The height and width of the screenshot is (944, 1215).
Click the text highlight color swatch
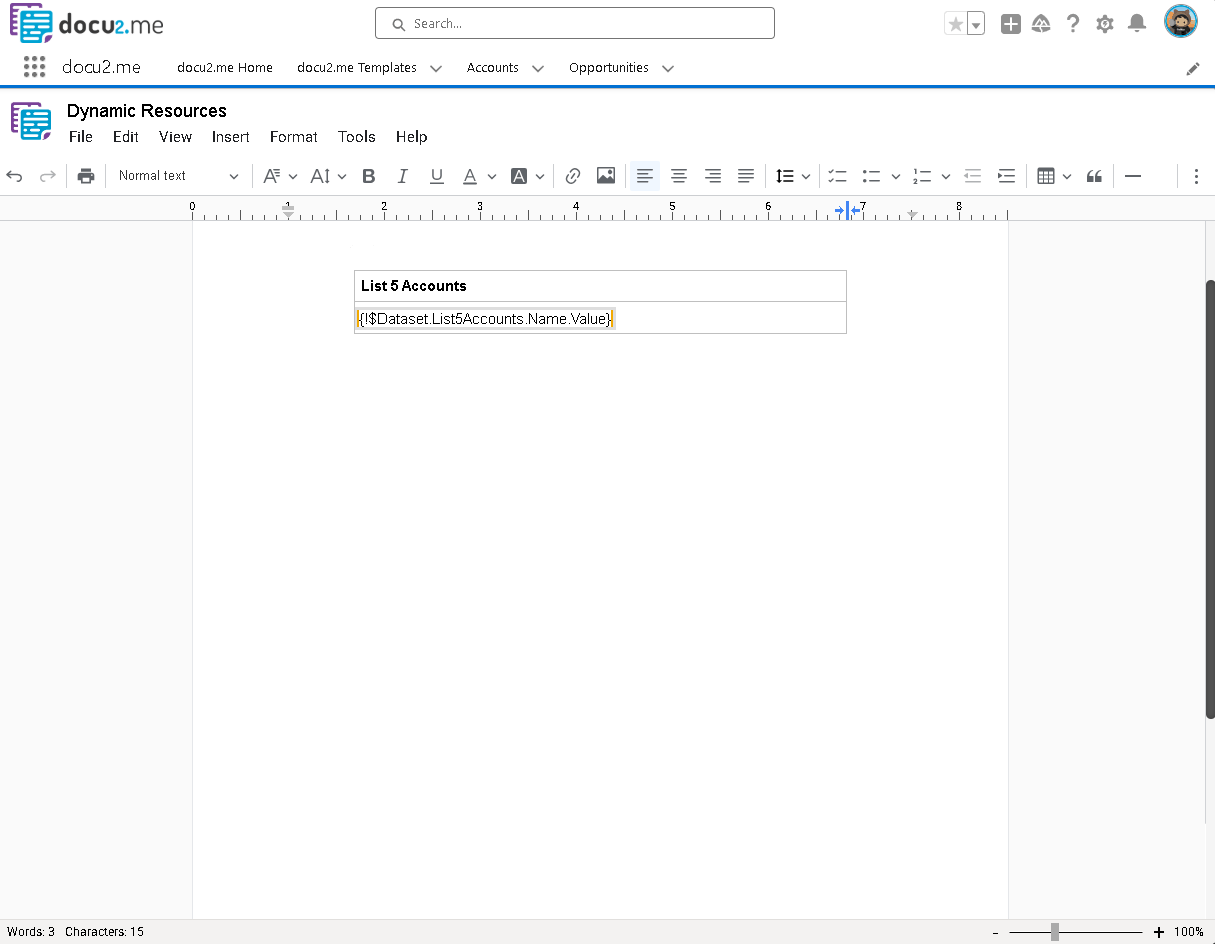click(519, 176)
